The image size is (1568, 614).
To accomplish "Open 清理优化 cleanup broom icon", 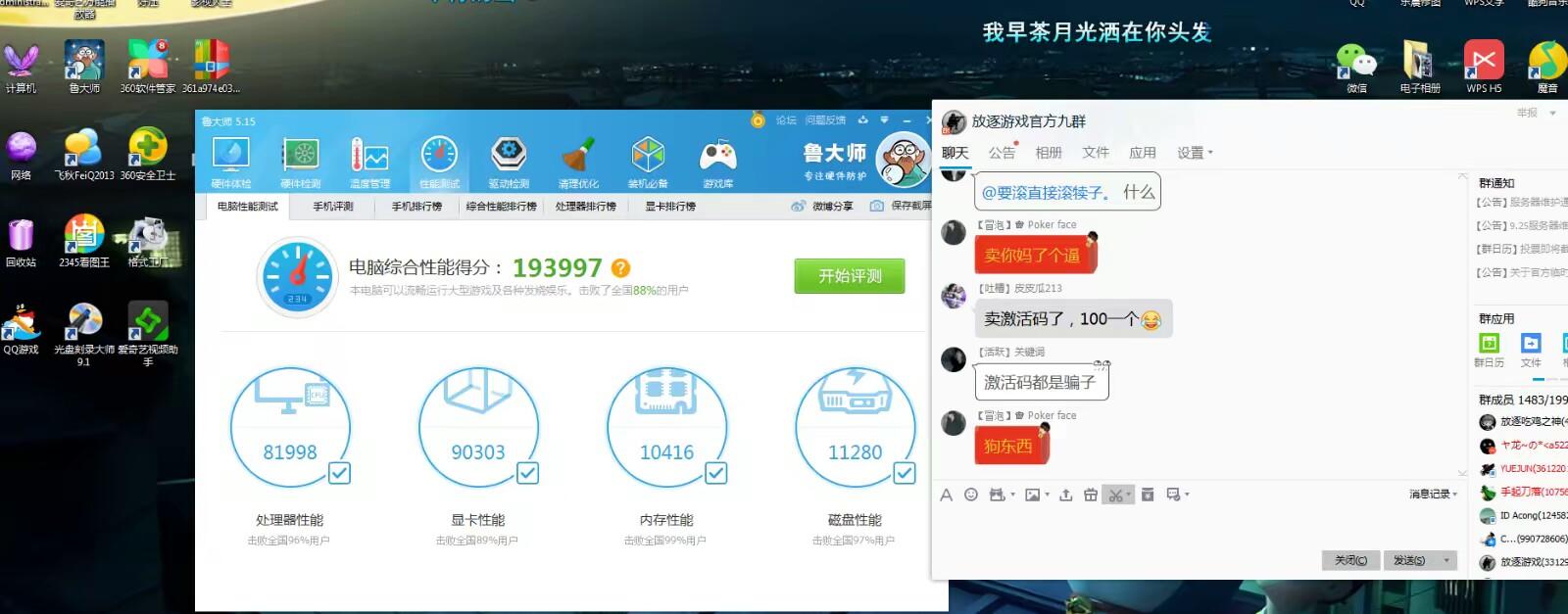I will 578,162.
